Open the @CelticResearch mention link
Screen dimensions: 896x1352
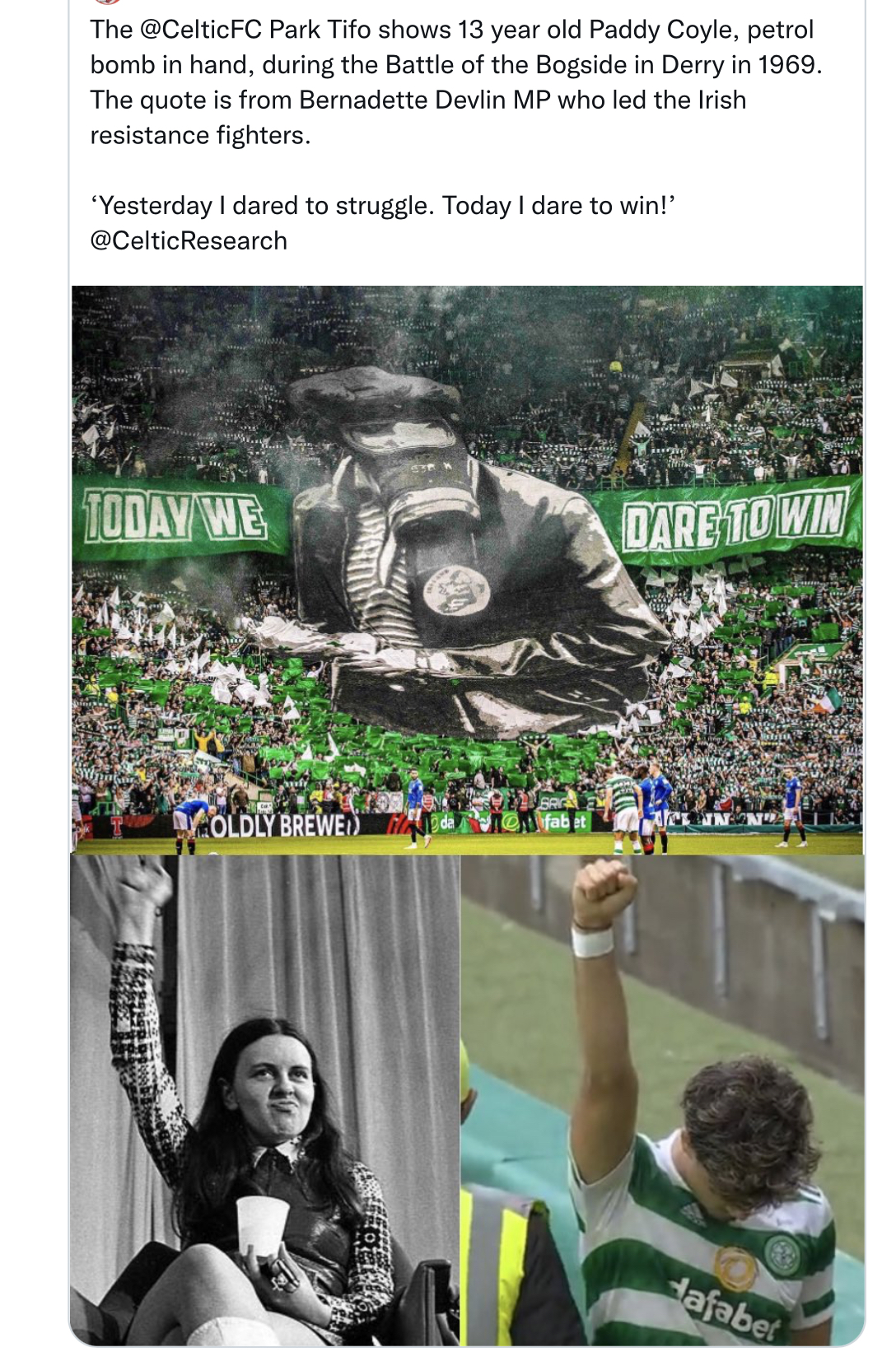(x=189, y=241)
